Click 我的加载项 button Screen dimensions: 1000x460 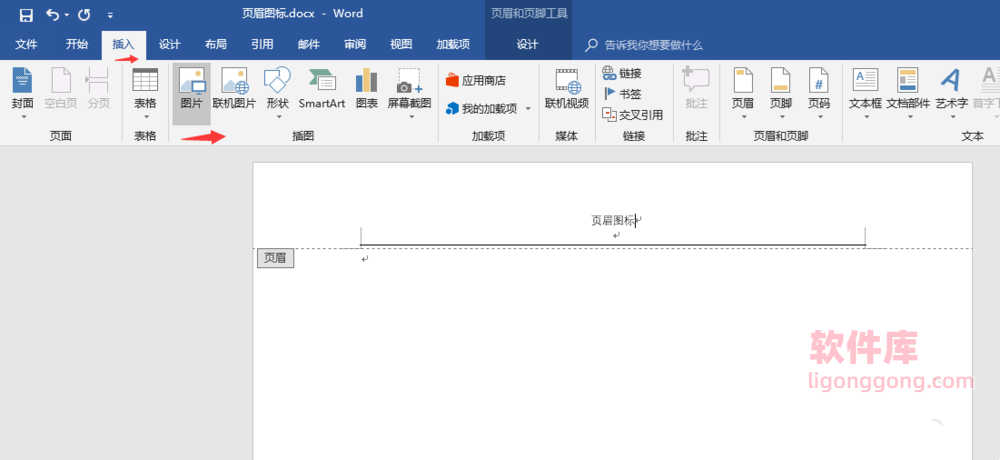click(x=482, y=108)
